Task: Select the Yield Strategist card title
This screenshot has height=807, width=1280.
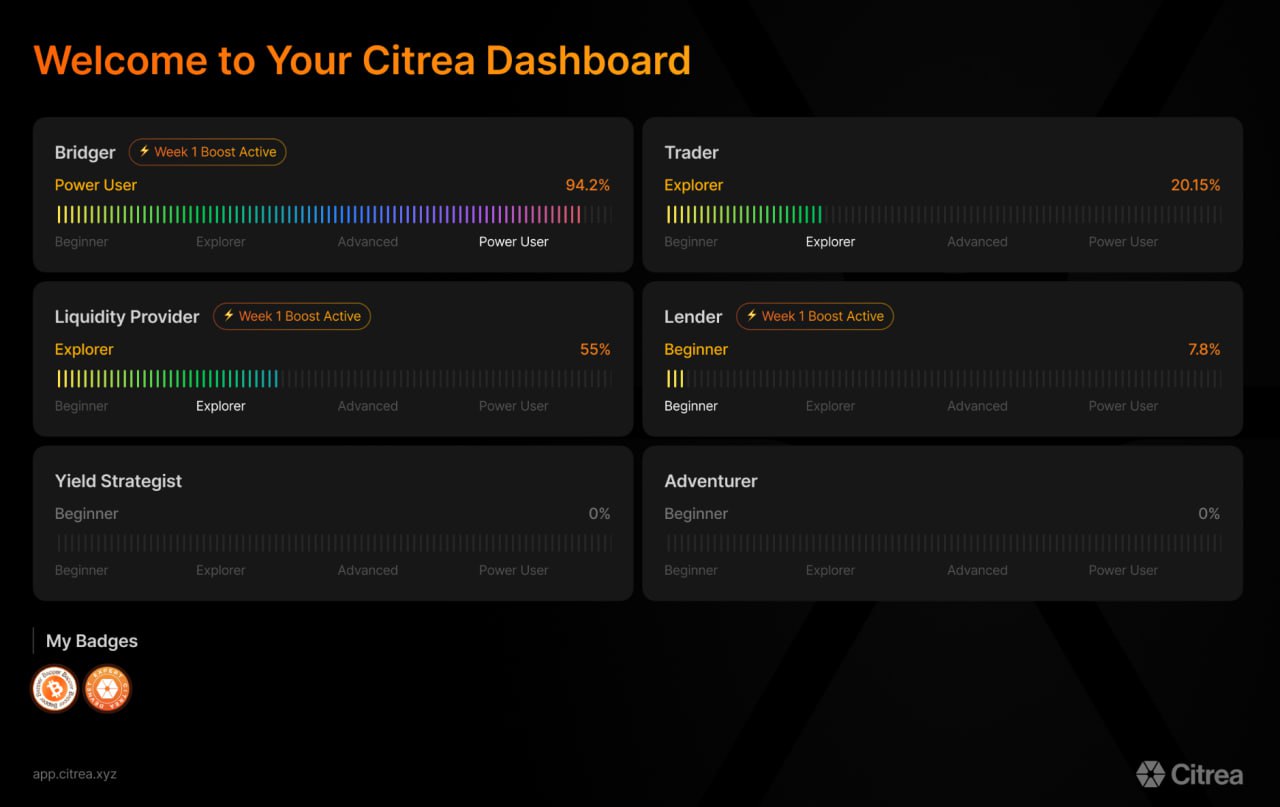Action: (x=118, y=481)
